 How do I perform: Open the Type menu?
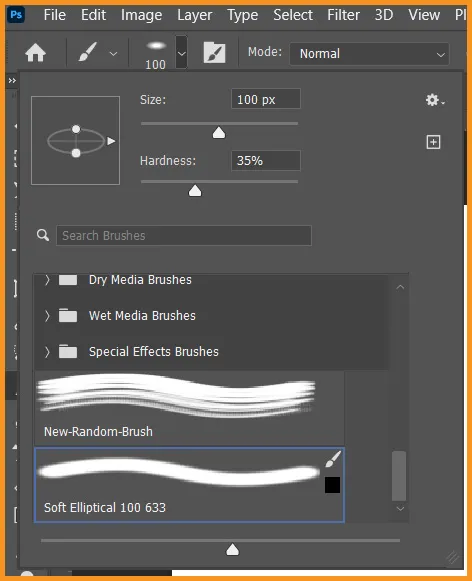pyautogui.click(x=243, y=15)
